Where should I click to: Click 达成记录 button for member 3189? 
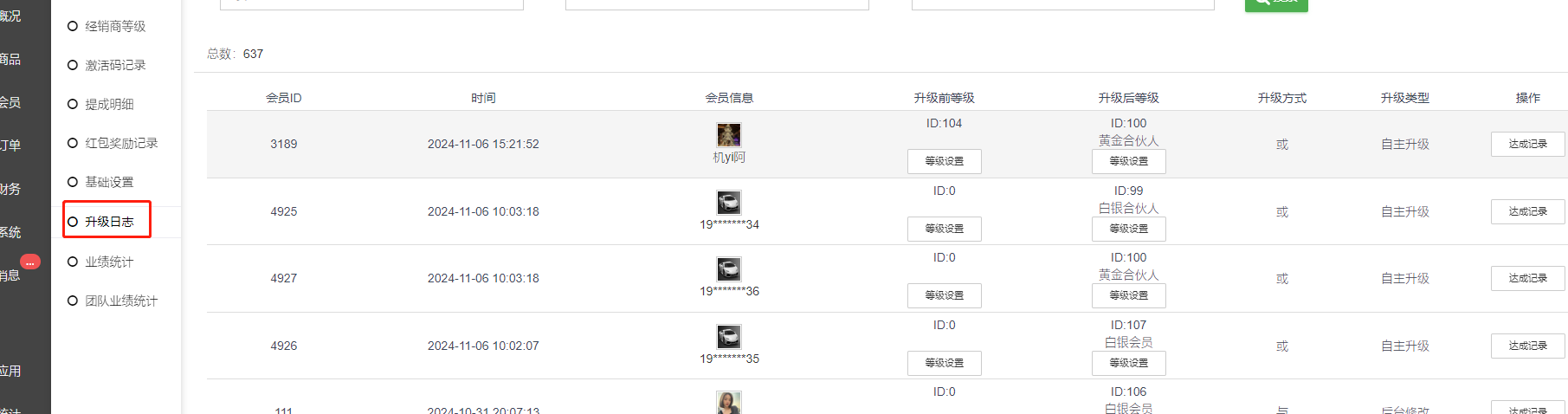1527,144
